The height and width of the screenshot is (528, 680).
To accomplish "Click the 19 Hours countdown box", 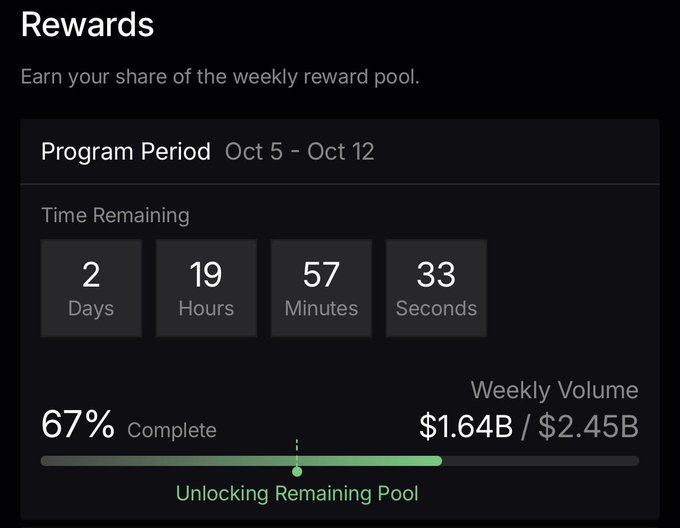I will coord(206,288).
